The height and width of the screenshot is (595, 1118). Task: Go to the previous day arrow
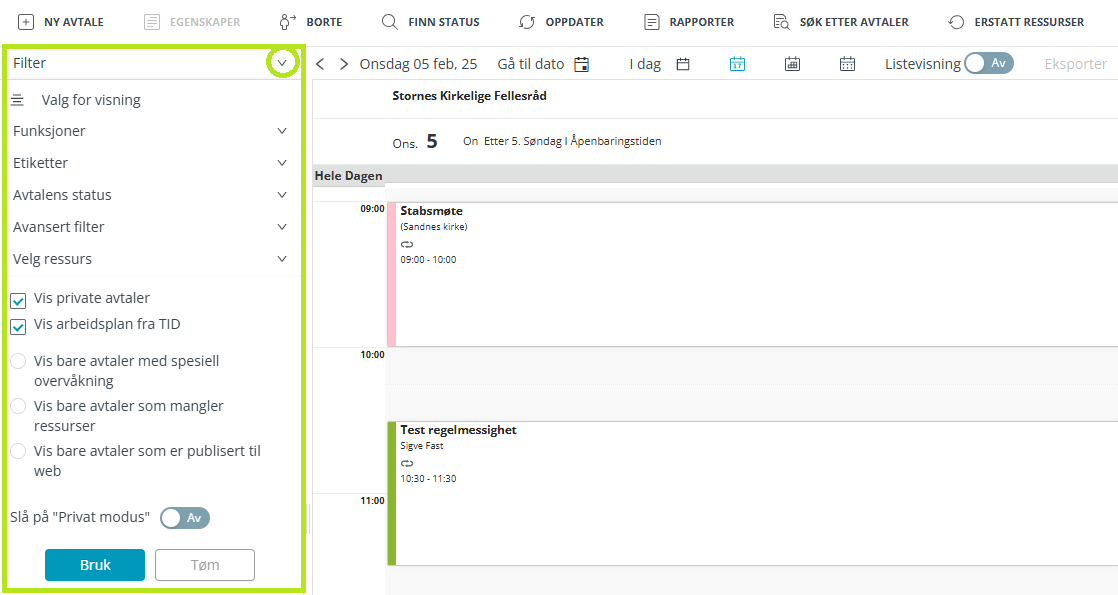pyautogui.click(x=320, y=64)
